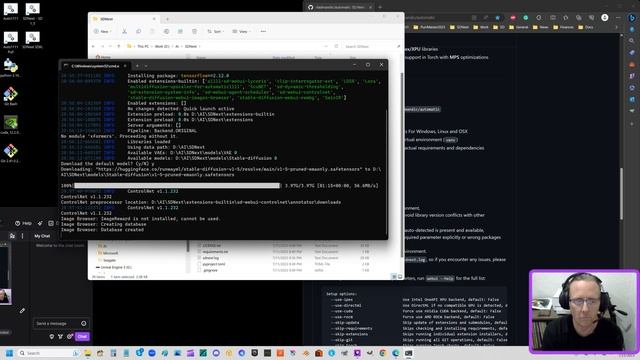Viewport: 640px width, 360px height.
Task: Open the SDNext - SD 1.5 desktop shortcut
Action: coord(32,13)
